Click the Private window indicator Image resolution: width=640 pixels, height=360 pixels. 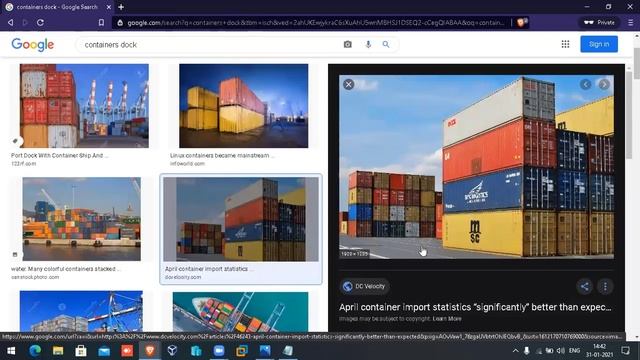point(599,22)
